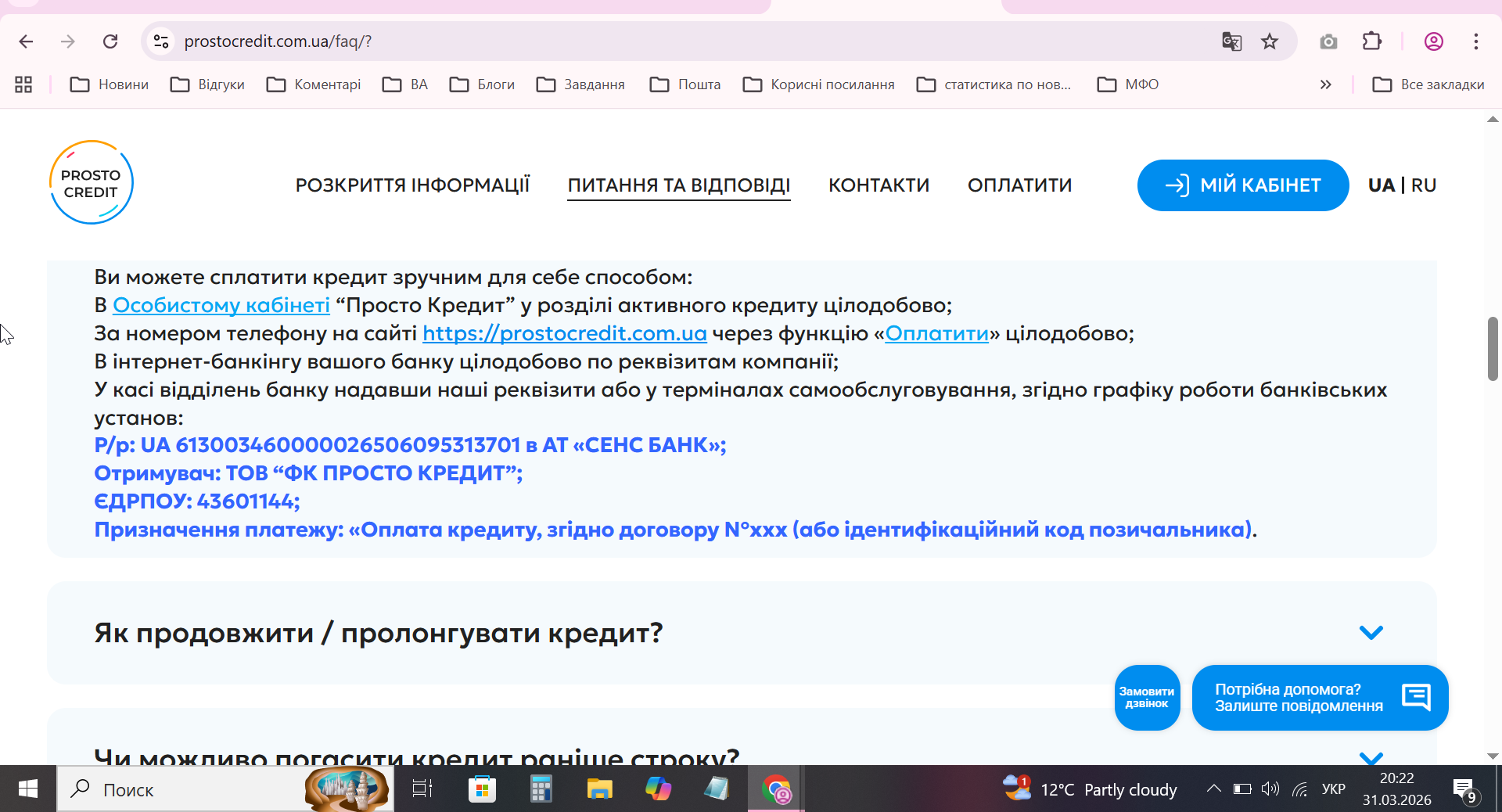Switch site language to RU

coord(1424,185)
